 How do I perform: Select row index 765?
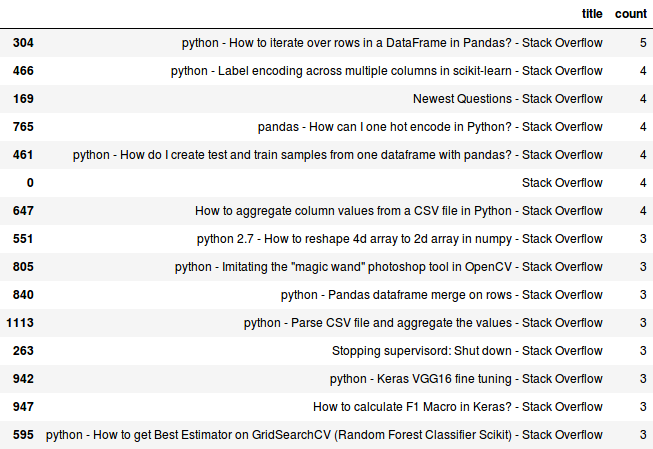tap(23, 127)
